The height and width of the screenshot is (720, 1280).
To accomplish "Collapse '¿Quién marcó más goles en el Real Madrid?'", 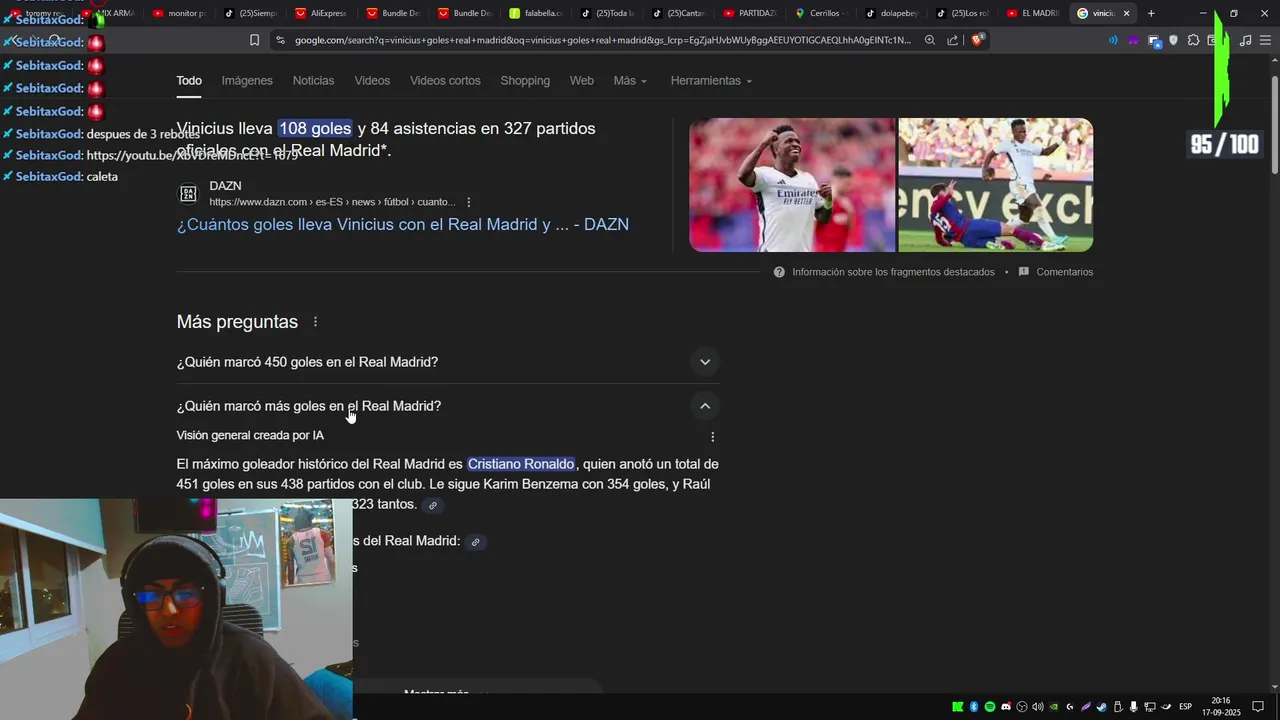I will click(x=448, y=406).
